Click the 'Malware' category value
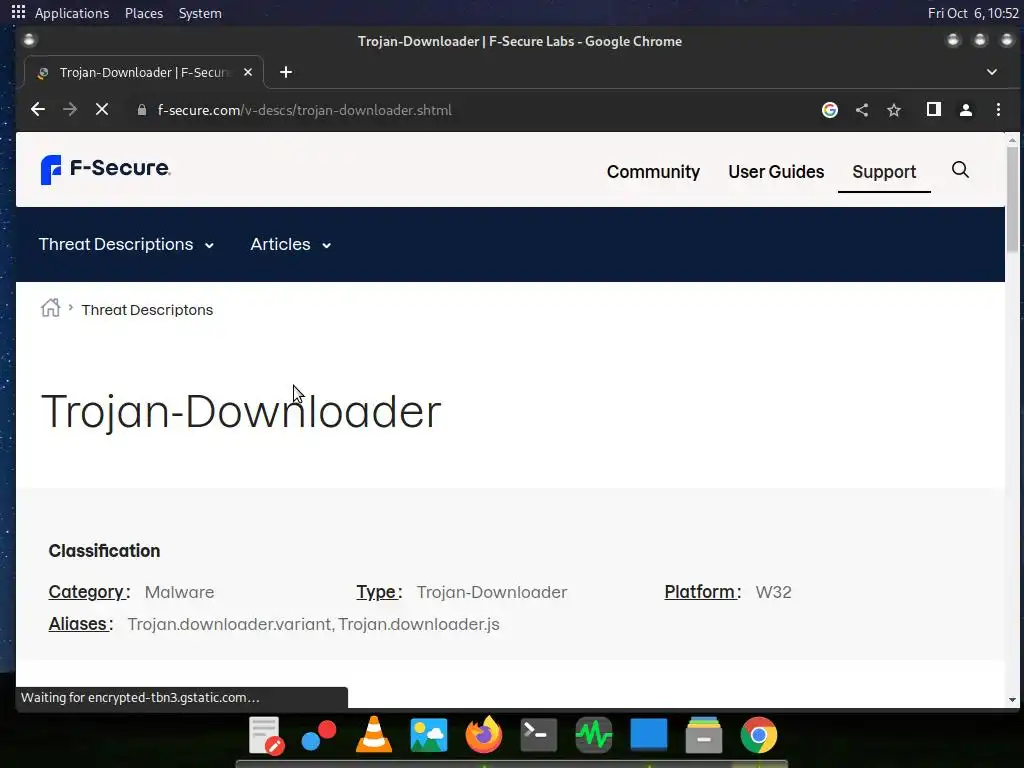1024x768 pixels. 179,592
